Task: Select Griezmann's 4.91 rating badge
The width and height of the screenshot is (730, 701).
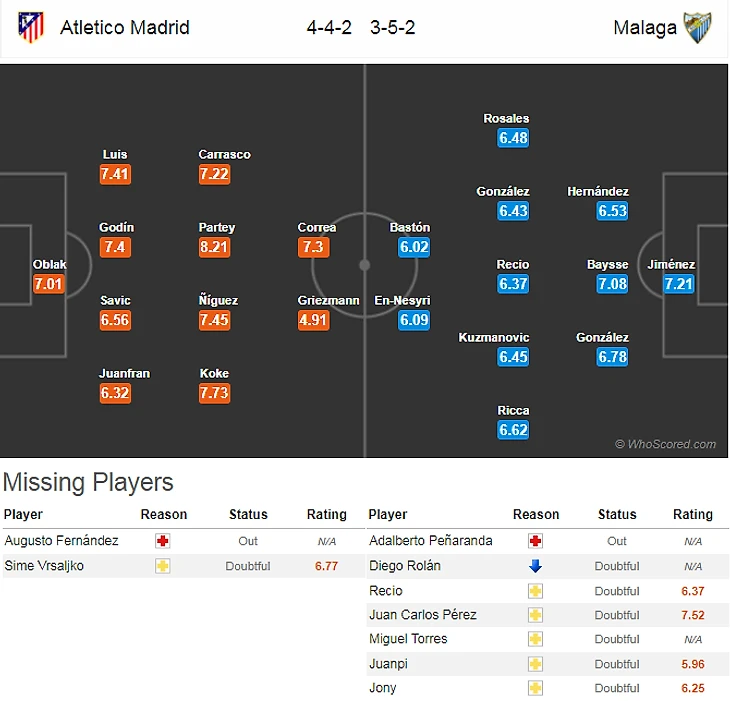Action: [313, 320]
